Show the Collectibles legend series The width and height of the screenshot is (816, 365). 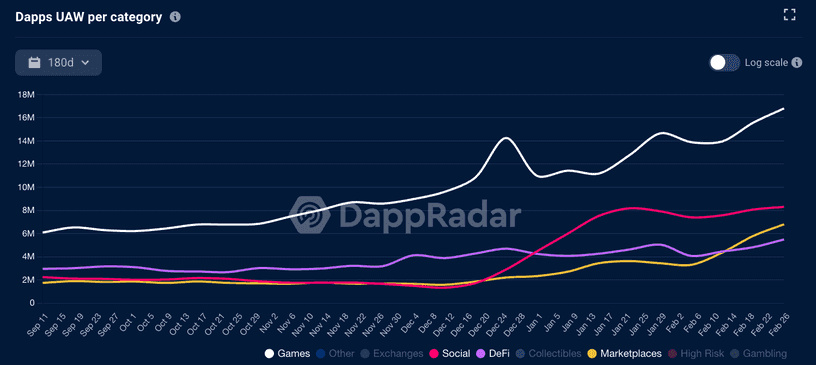548,354
